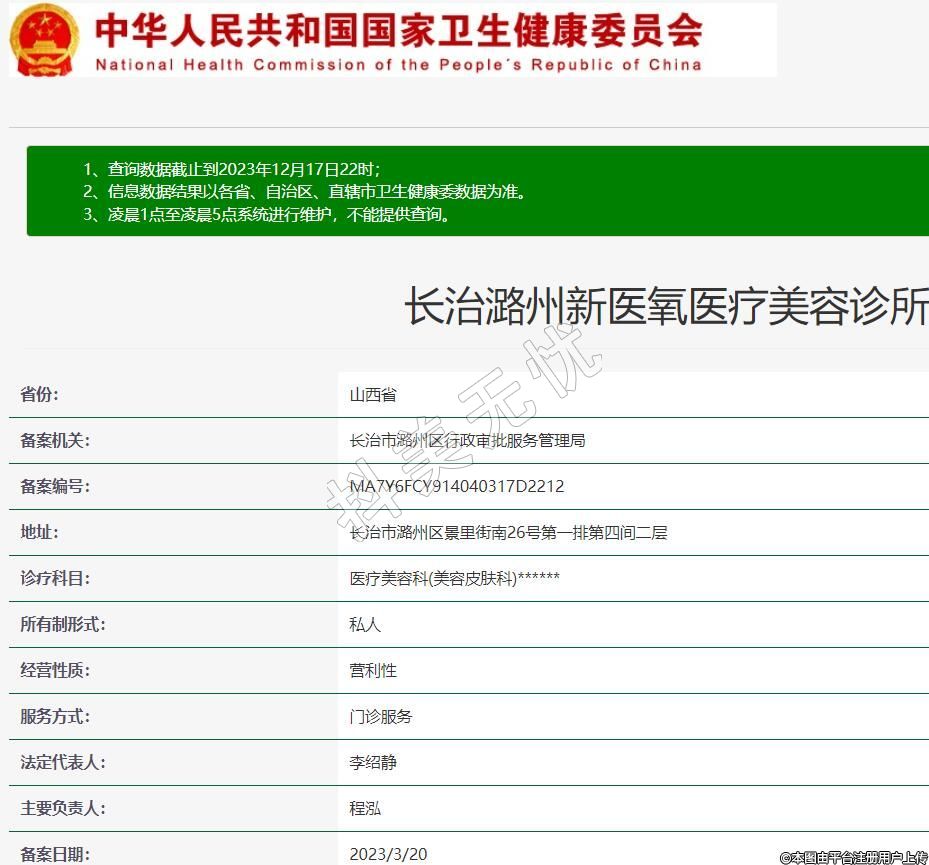Select the notice about 凌晨1点至凌晨5点 maintenance
The image size is (929, 865).
point(266,215)
